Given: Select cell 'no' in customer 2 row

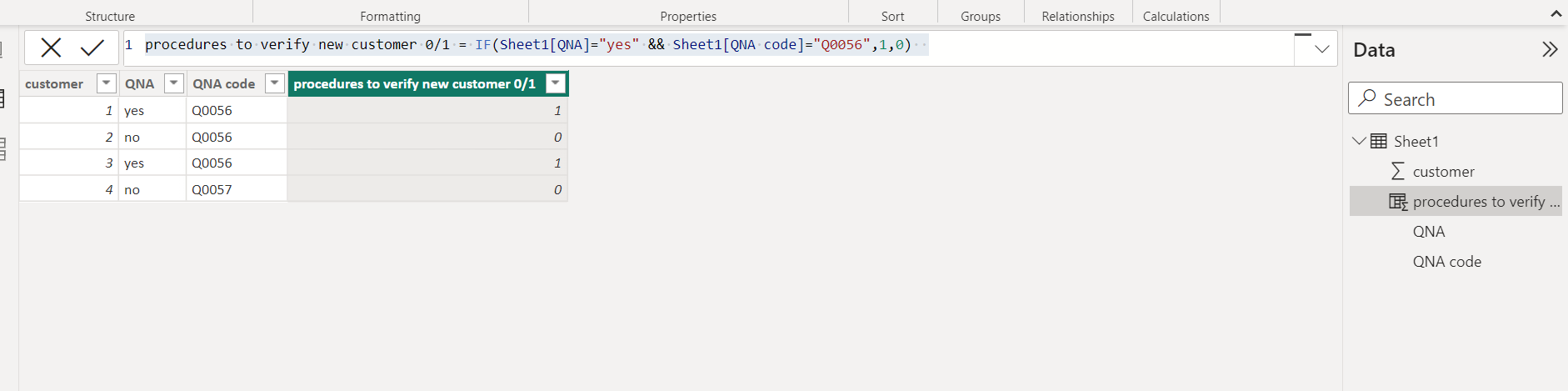Looking at the screenshot, I should click(x=152, y=137).
